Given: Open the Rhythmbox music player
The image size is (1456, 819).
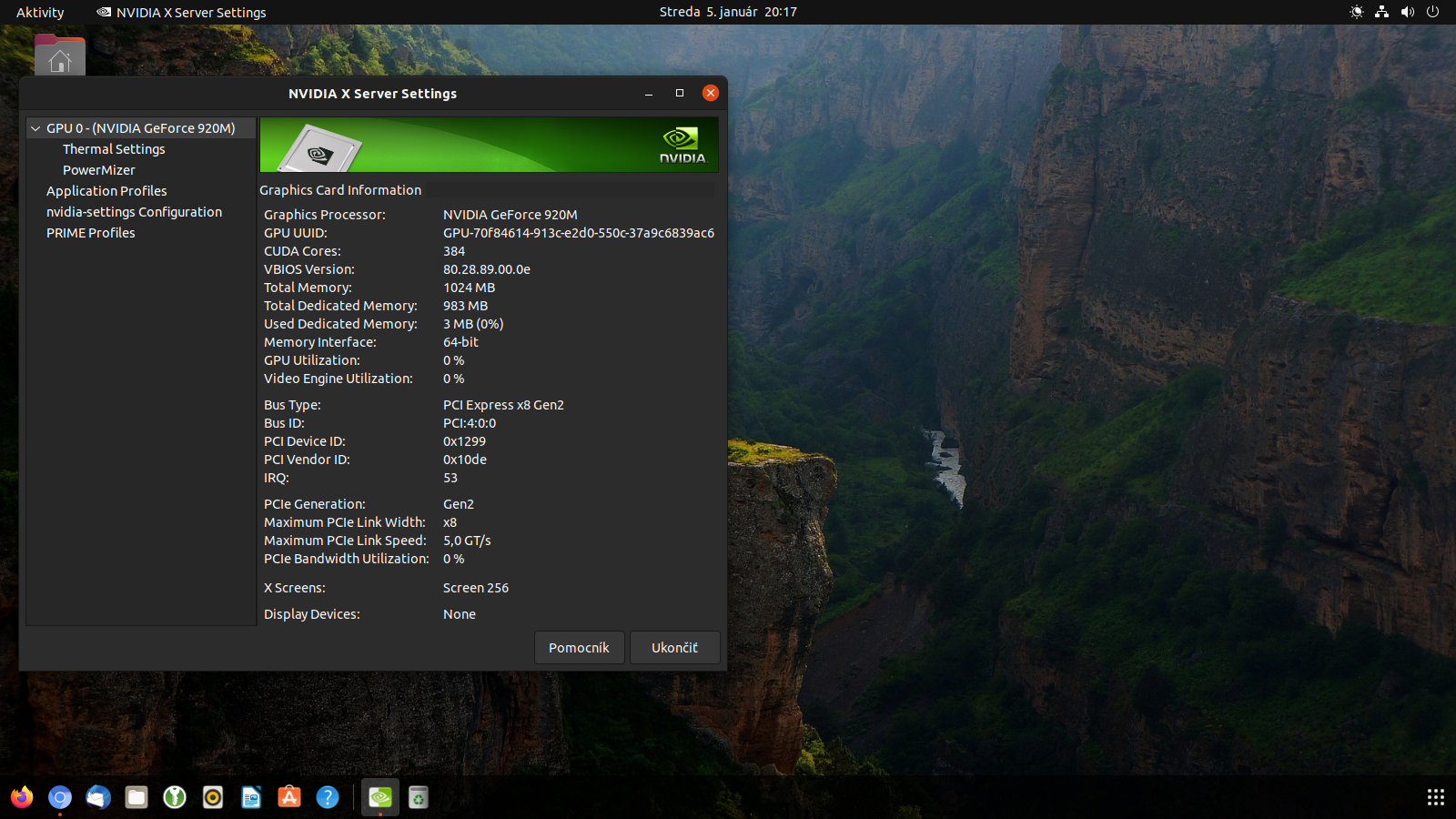Looking at the screenshot, I should [x=213, y=798].
